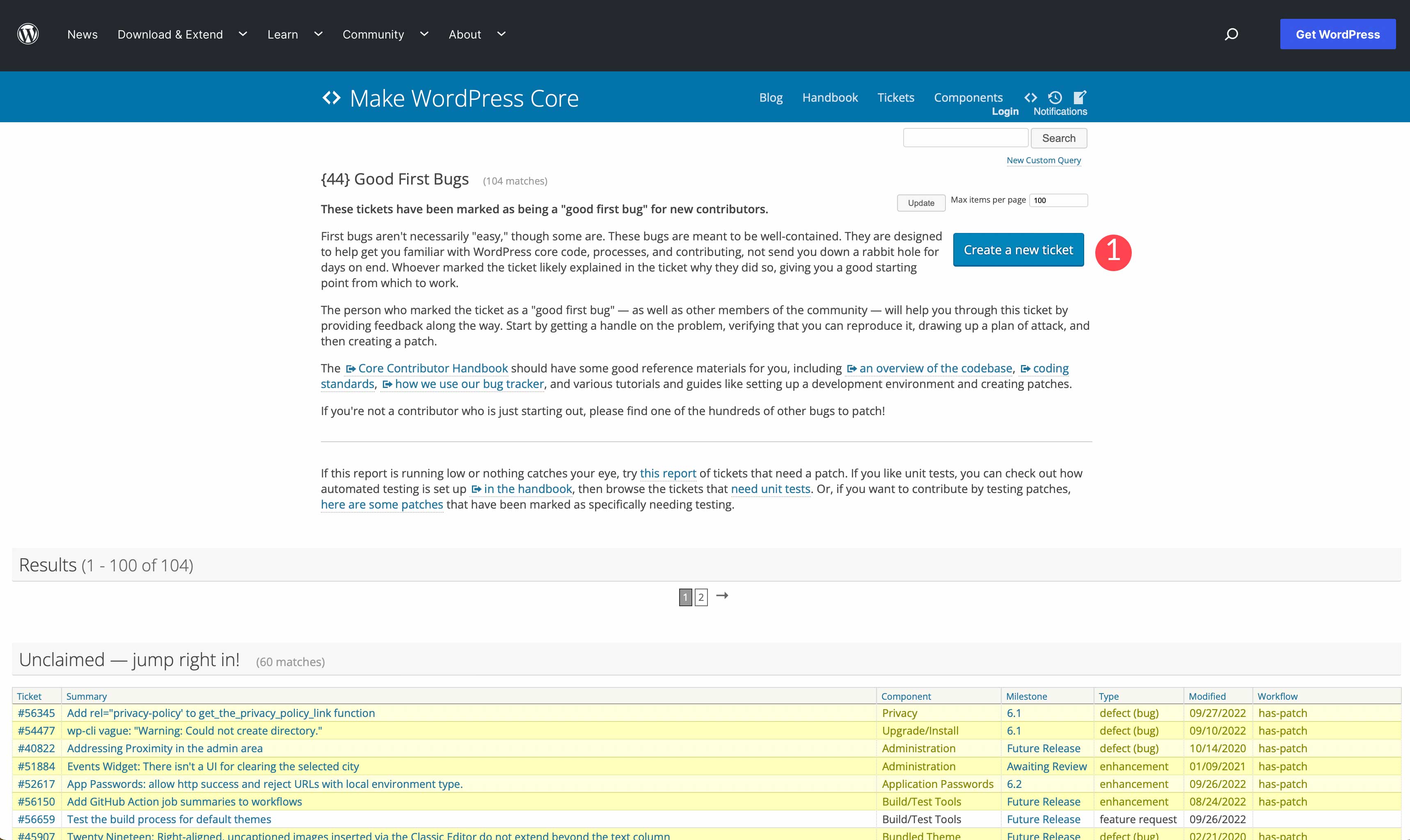Select the Tickets navigation tab
The height and width of the screenshot is (840, 1410).
click(x=895, y=97)
